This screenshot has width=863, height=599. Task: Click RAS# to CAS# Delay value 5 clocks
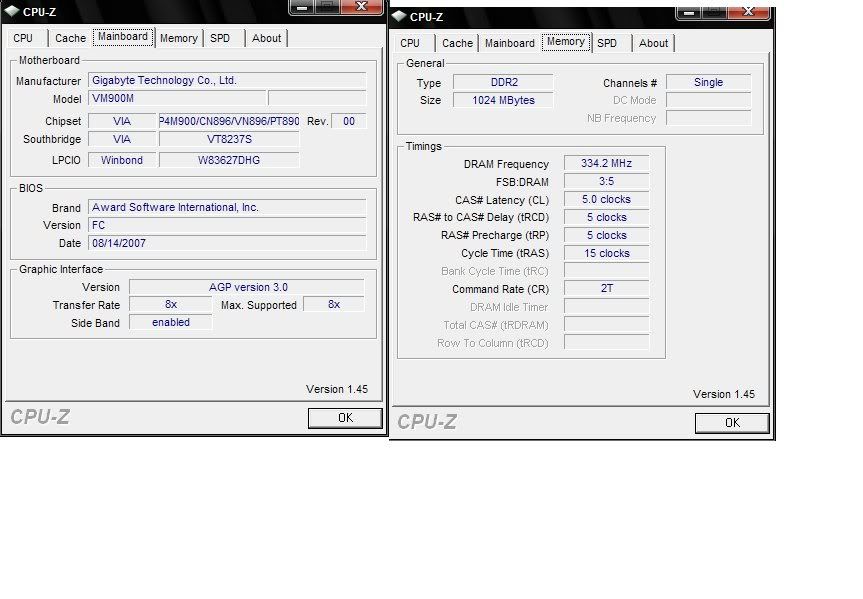(607, 217)
